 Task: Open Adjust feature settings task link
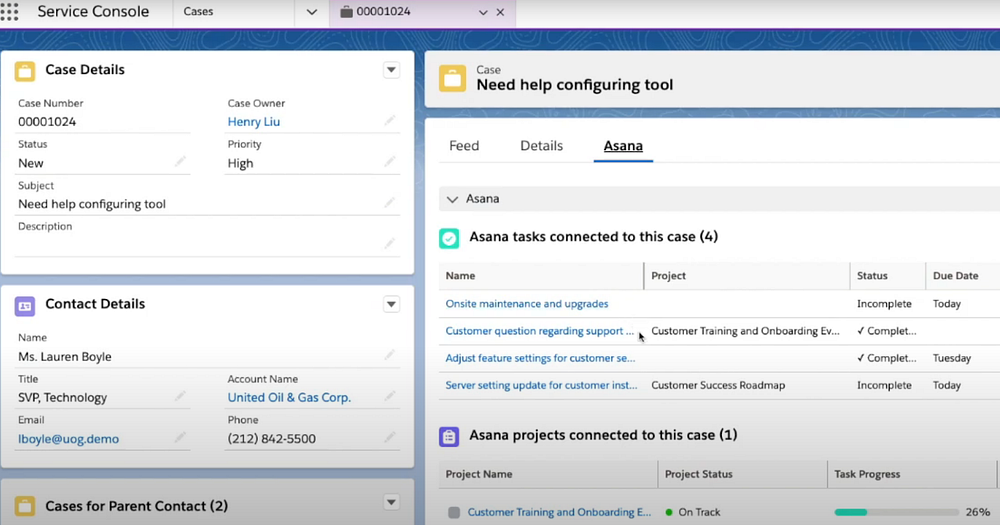(x=540, y=358)
